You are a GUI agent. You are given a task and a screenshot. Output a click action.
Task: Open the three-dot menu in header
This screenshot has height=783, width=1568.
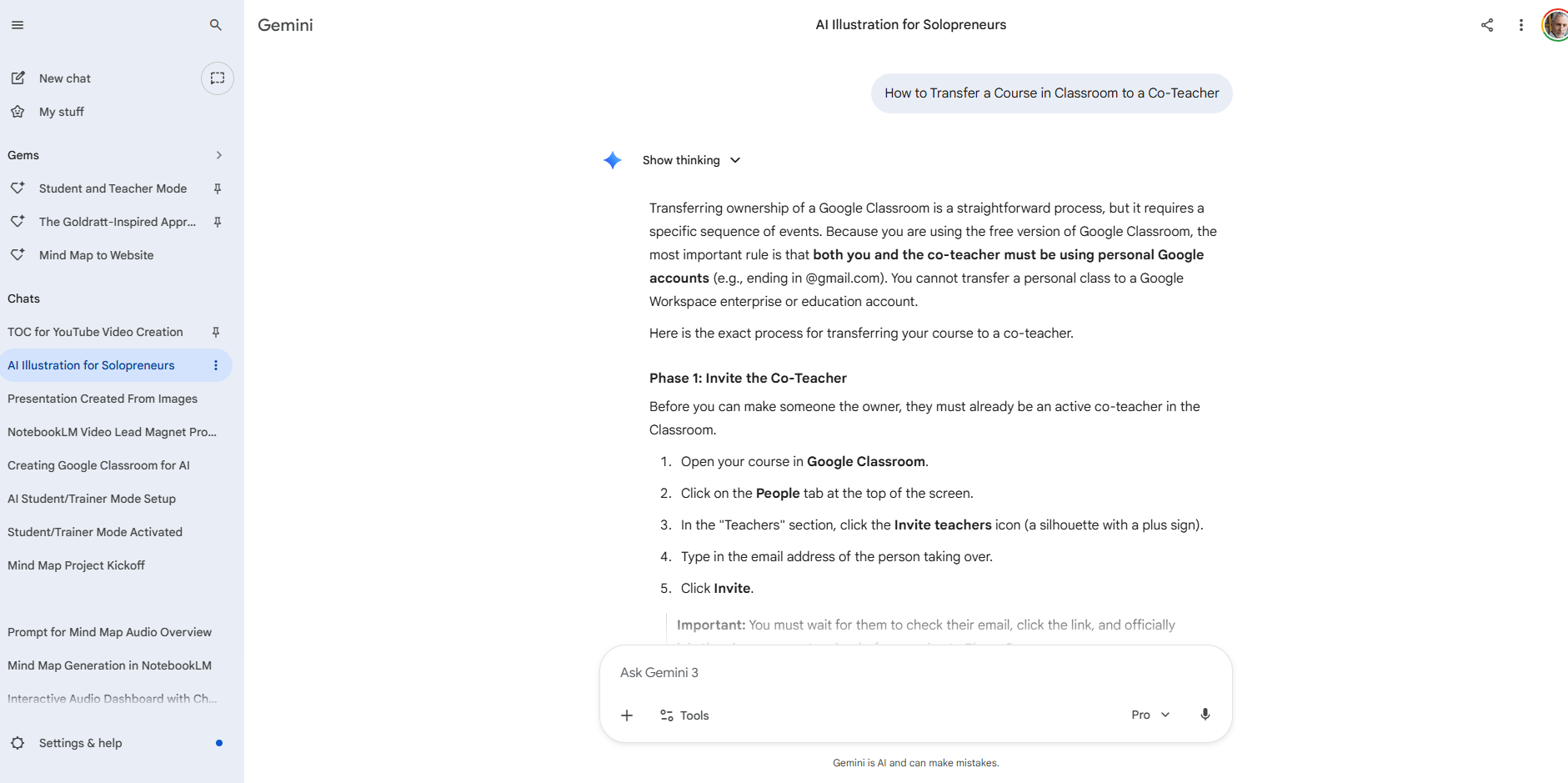pos(1520,25)
